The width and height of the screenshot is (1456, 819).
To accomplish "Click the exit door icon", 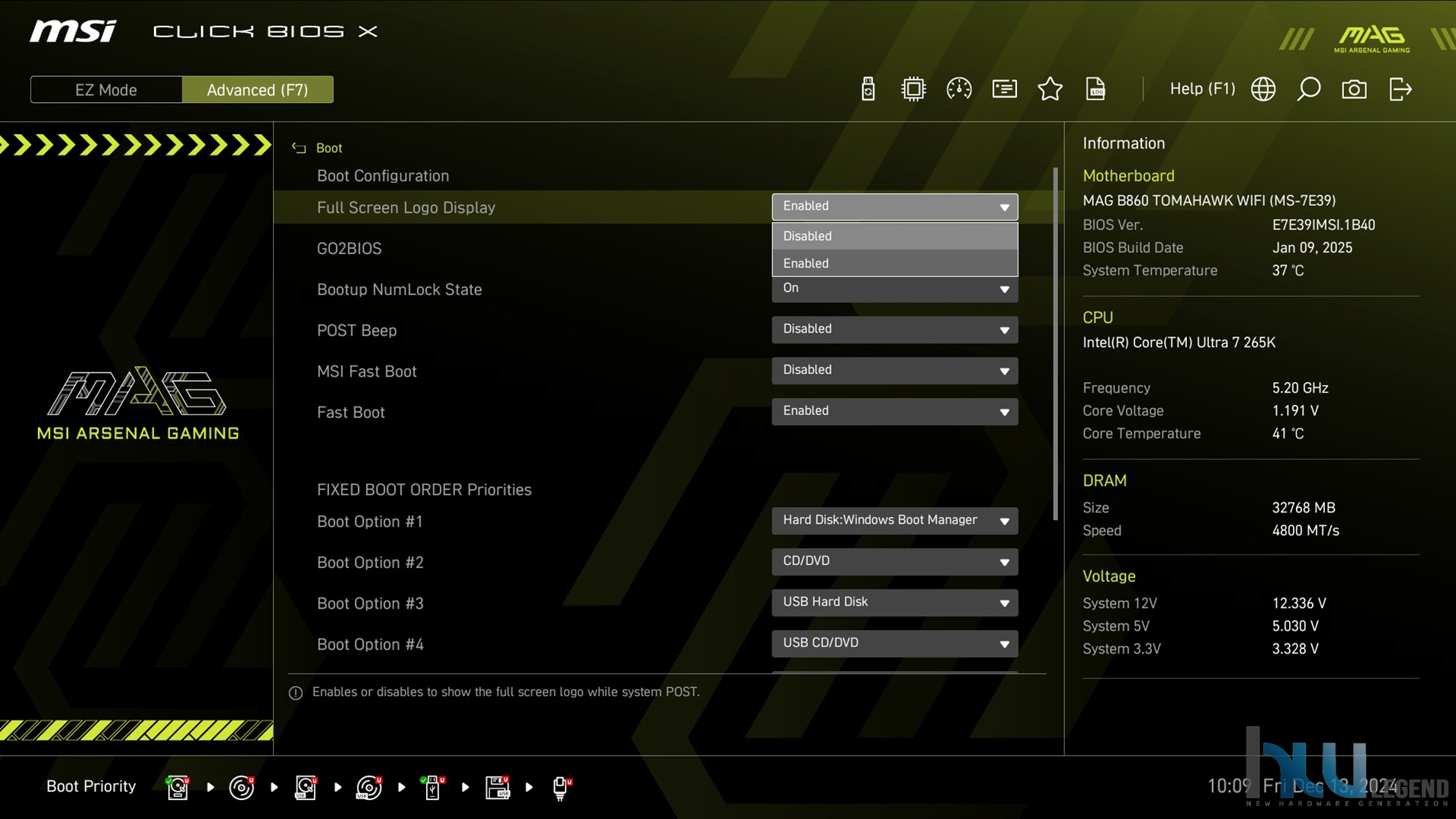I will (x=1400, y=89).
